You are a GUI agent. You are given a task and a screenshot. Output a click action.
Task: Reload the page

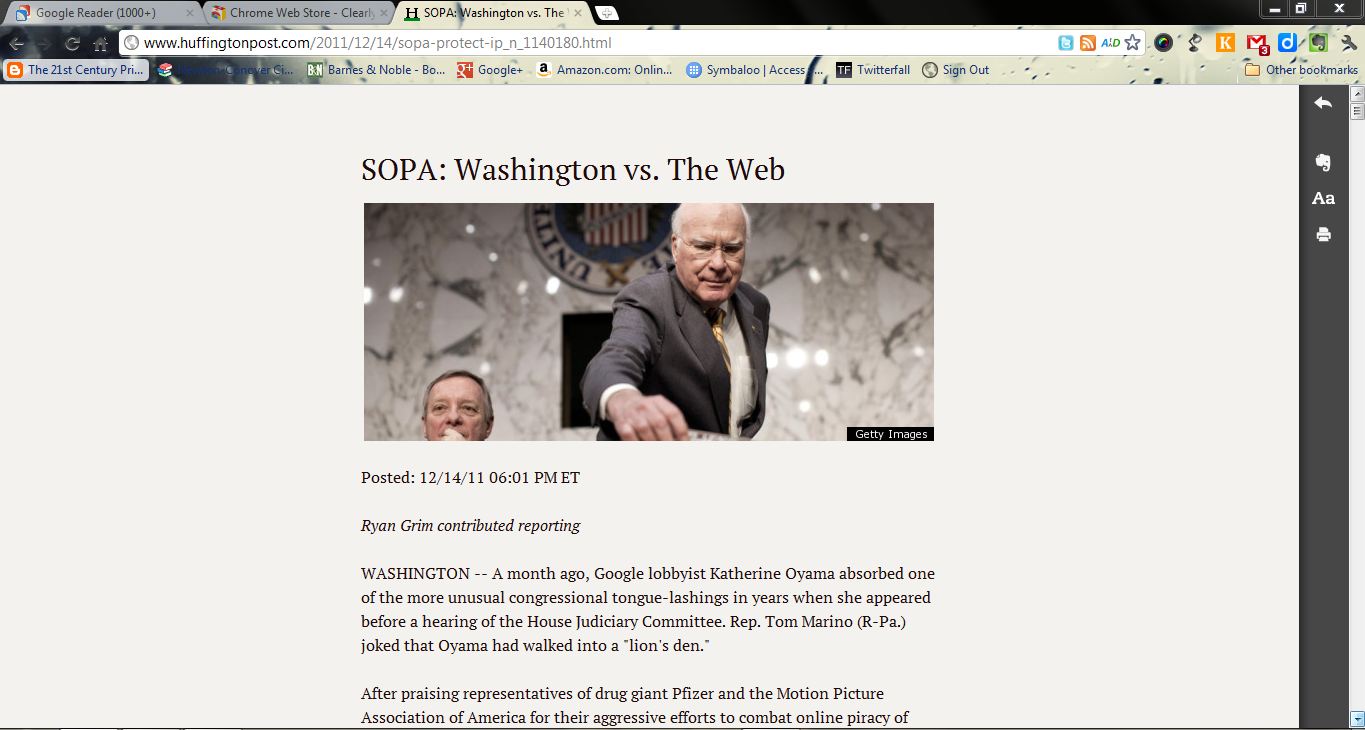[72, 43]
